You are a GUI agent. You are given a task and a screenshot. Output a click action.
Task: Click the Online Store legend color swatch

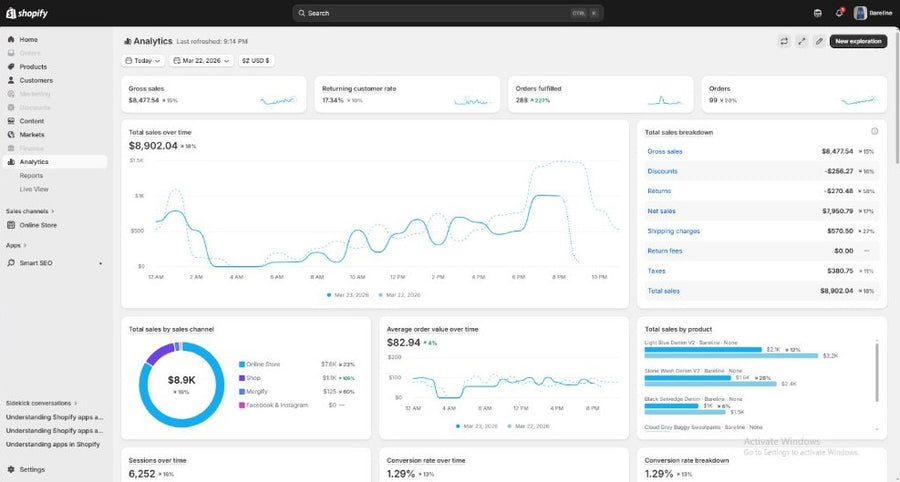(242, 364)
